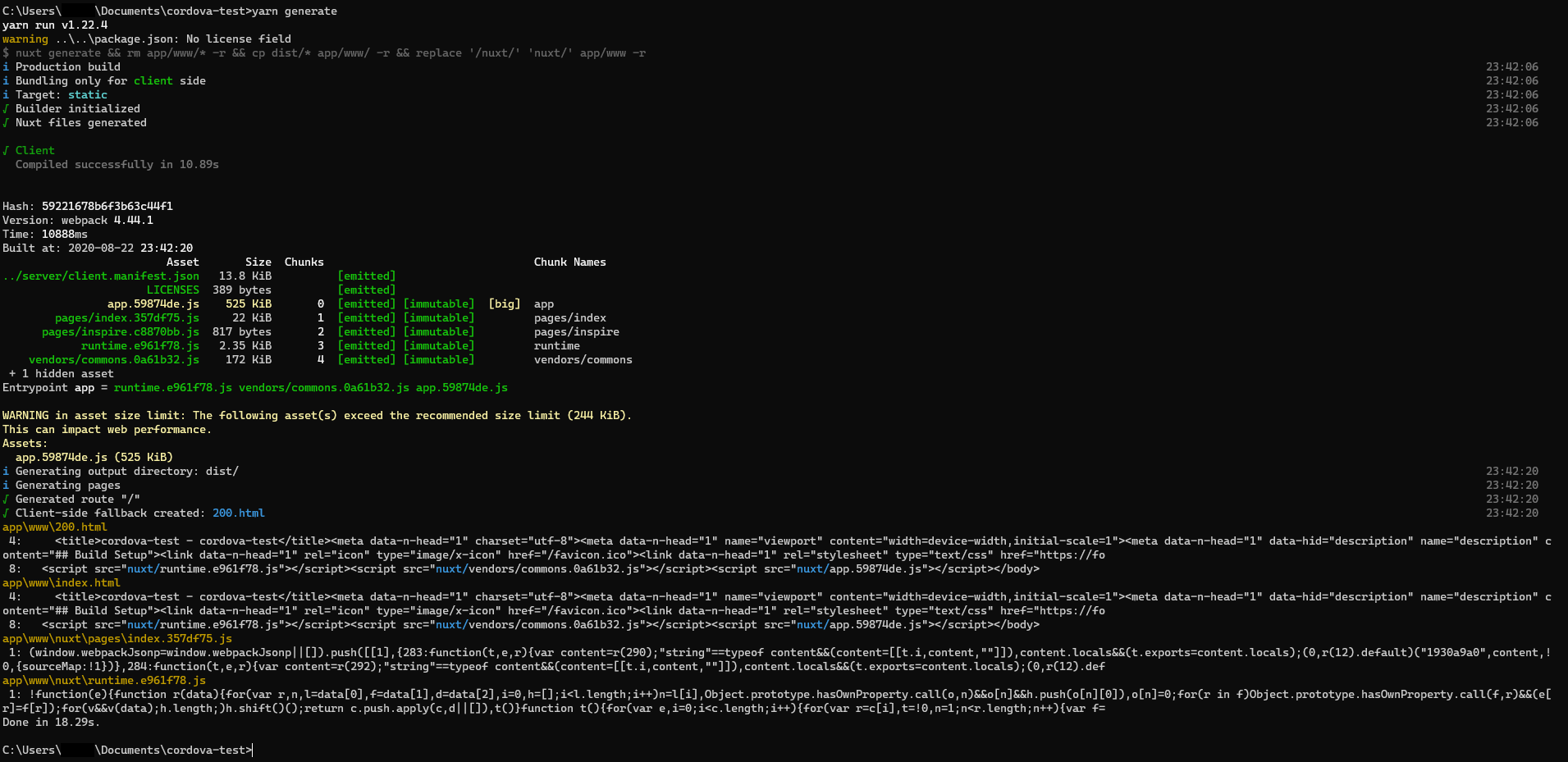Click the "+ 1 hidden asset" line

point(62,373)
